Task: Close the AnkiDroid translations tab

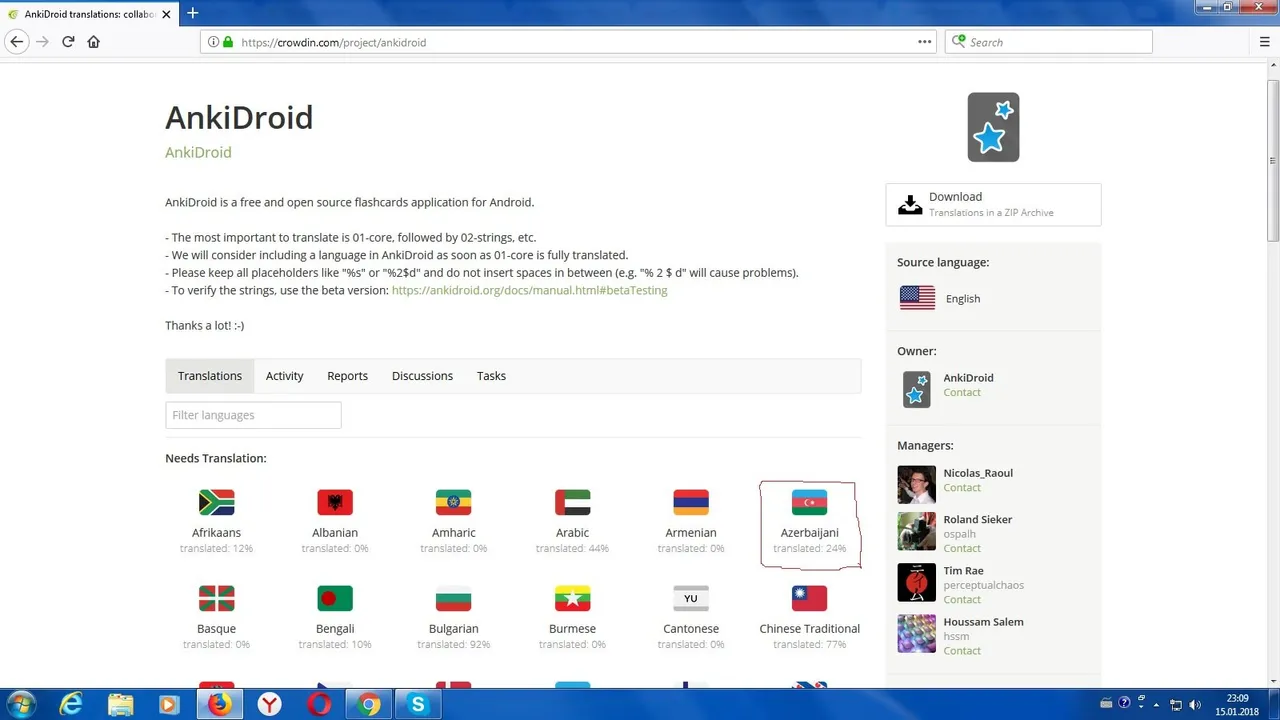Action: [166, 14]
